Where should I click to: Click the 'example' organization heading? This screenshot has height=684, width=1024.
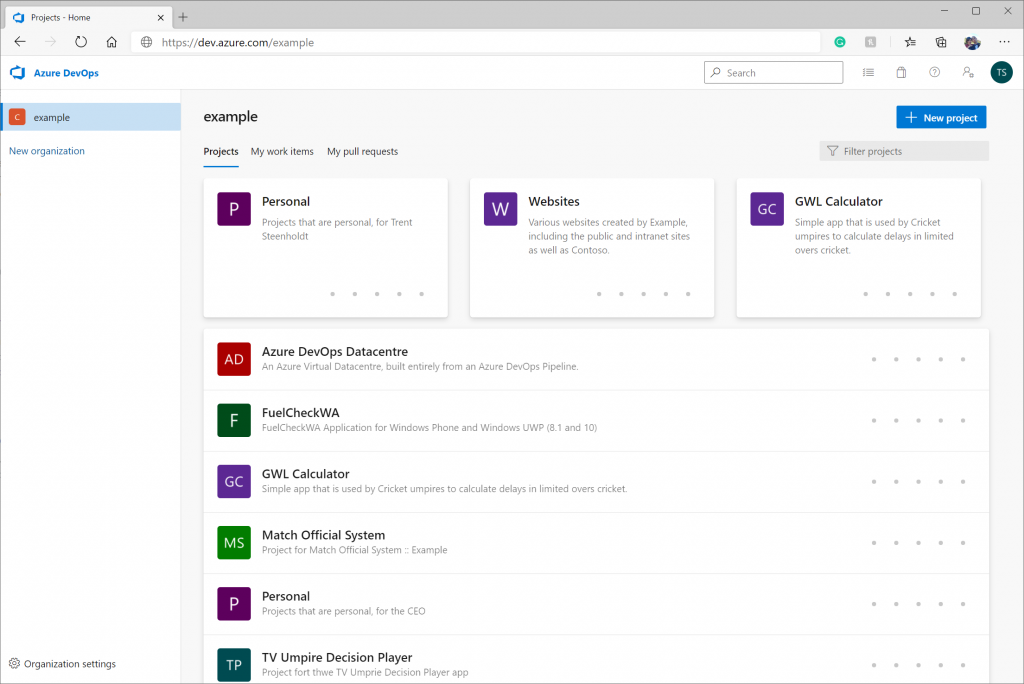pos(231,117)
